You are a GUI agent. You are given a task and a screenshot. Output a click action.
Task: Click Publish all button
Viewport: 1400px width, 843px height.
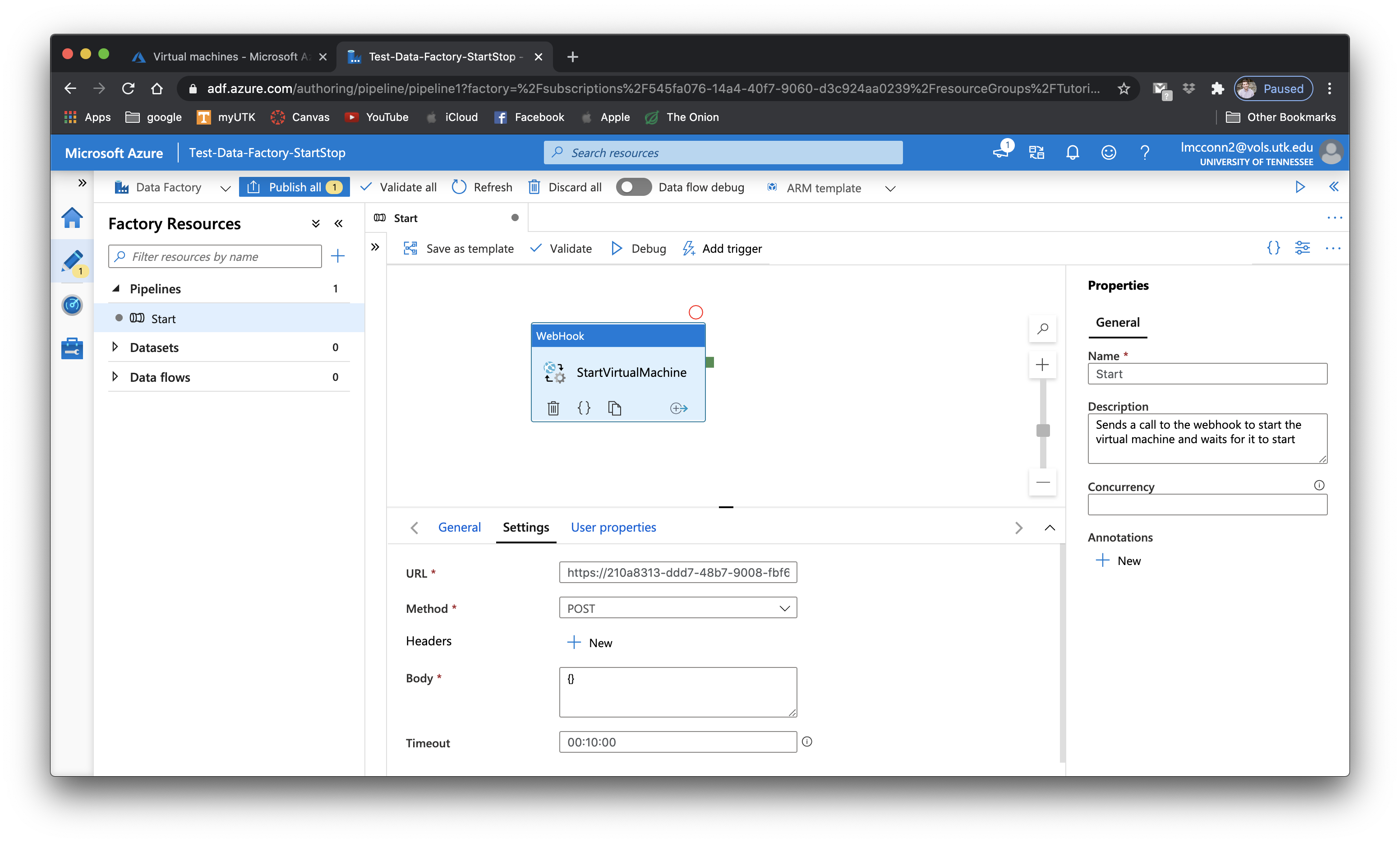coord(294,187)
